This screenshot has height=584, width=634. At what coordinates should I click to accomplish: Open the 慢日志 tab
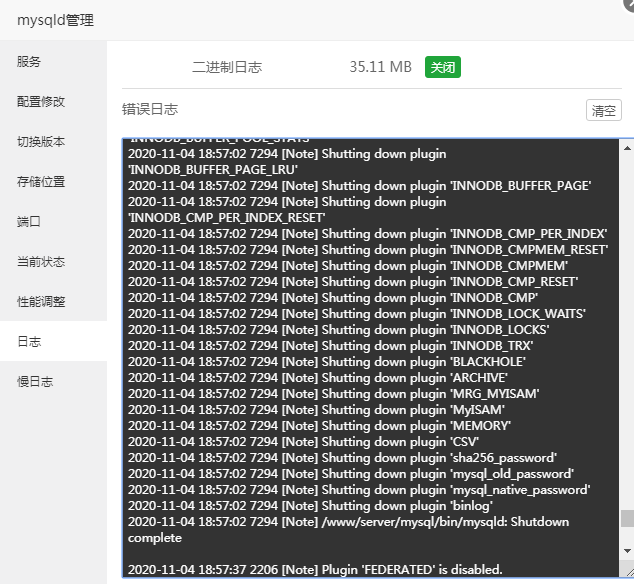click(x=53, y=381)
